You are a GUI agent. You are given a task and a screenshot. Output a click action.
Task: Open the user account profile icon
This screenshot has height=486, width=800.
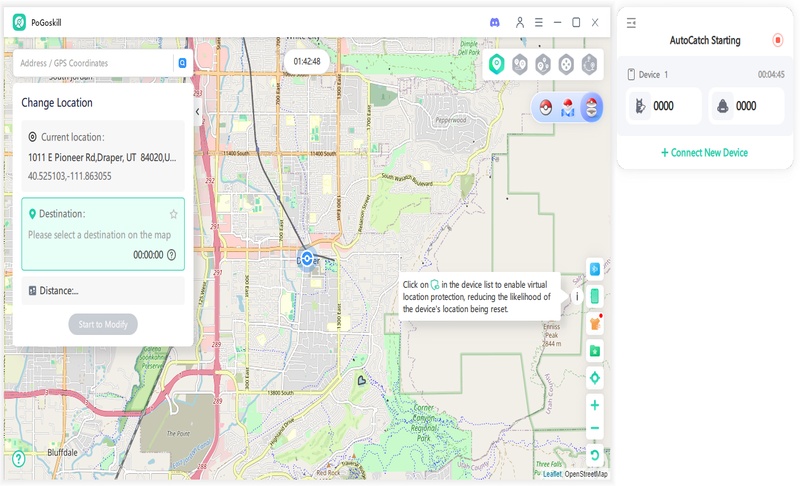pyautogui.click(x=520, y=22)
